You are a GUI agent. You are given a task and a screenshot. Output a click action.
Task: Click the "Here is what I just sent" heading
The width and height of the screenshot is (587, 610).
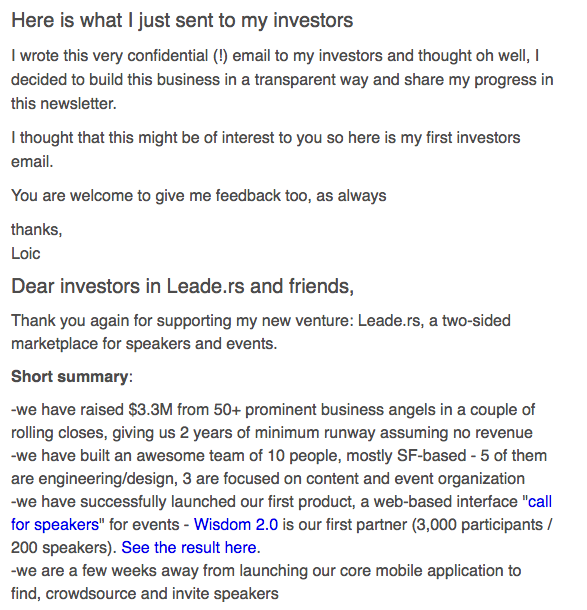click(182, 20)
